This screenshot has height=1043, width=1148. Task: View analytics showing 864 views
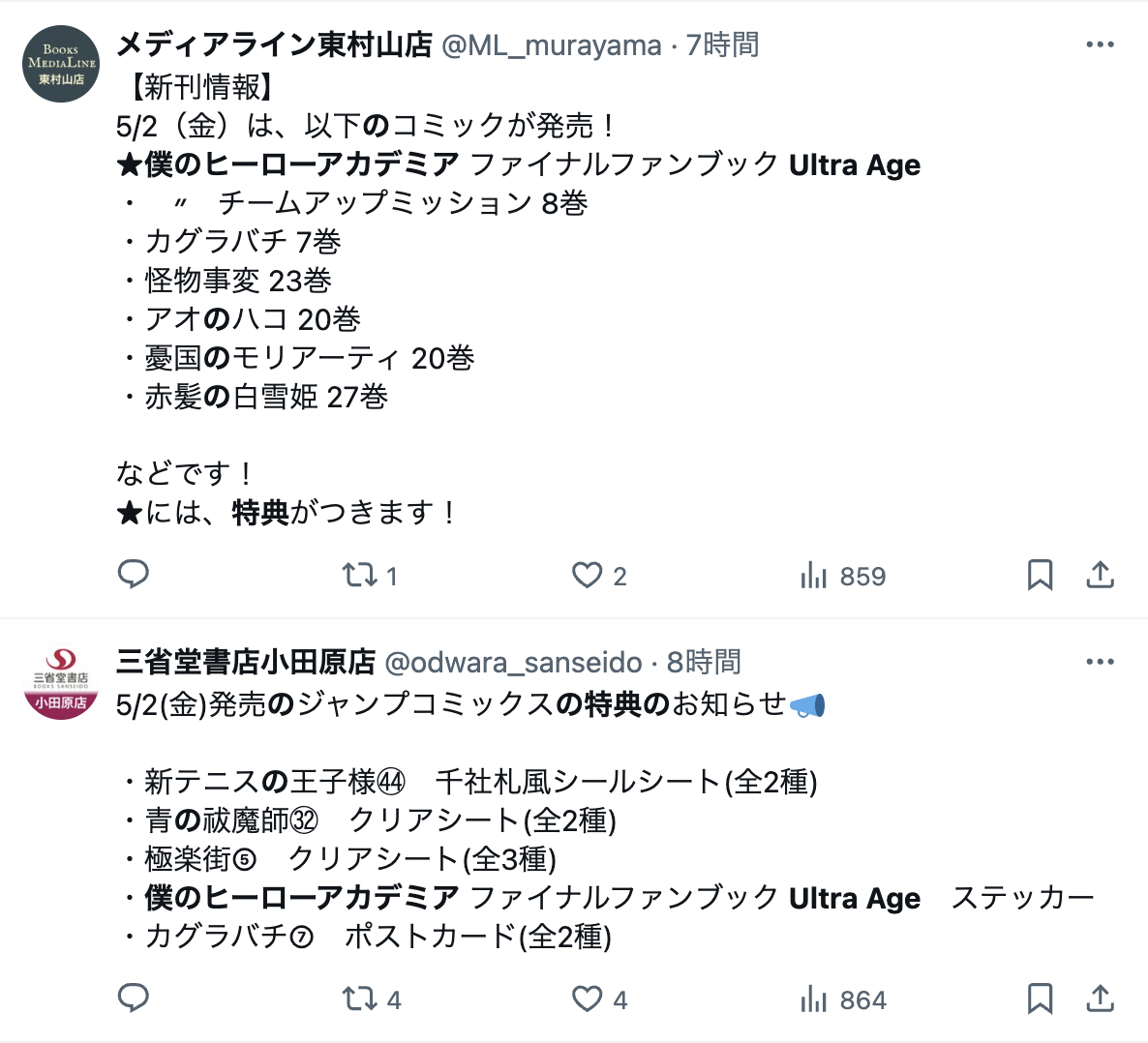843,999
